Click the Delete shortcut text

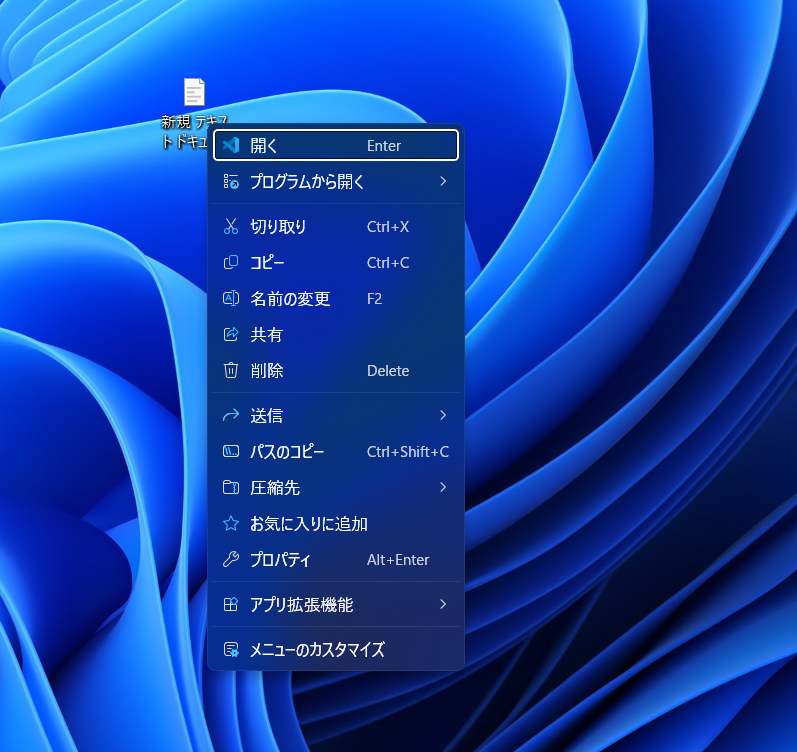pyautogui.click(x=388, y=371)
